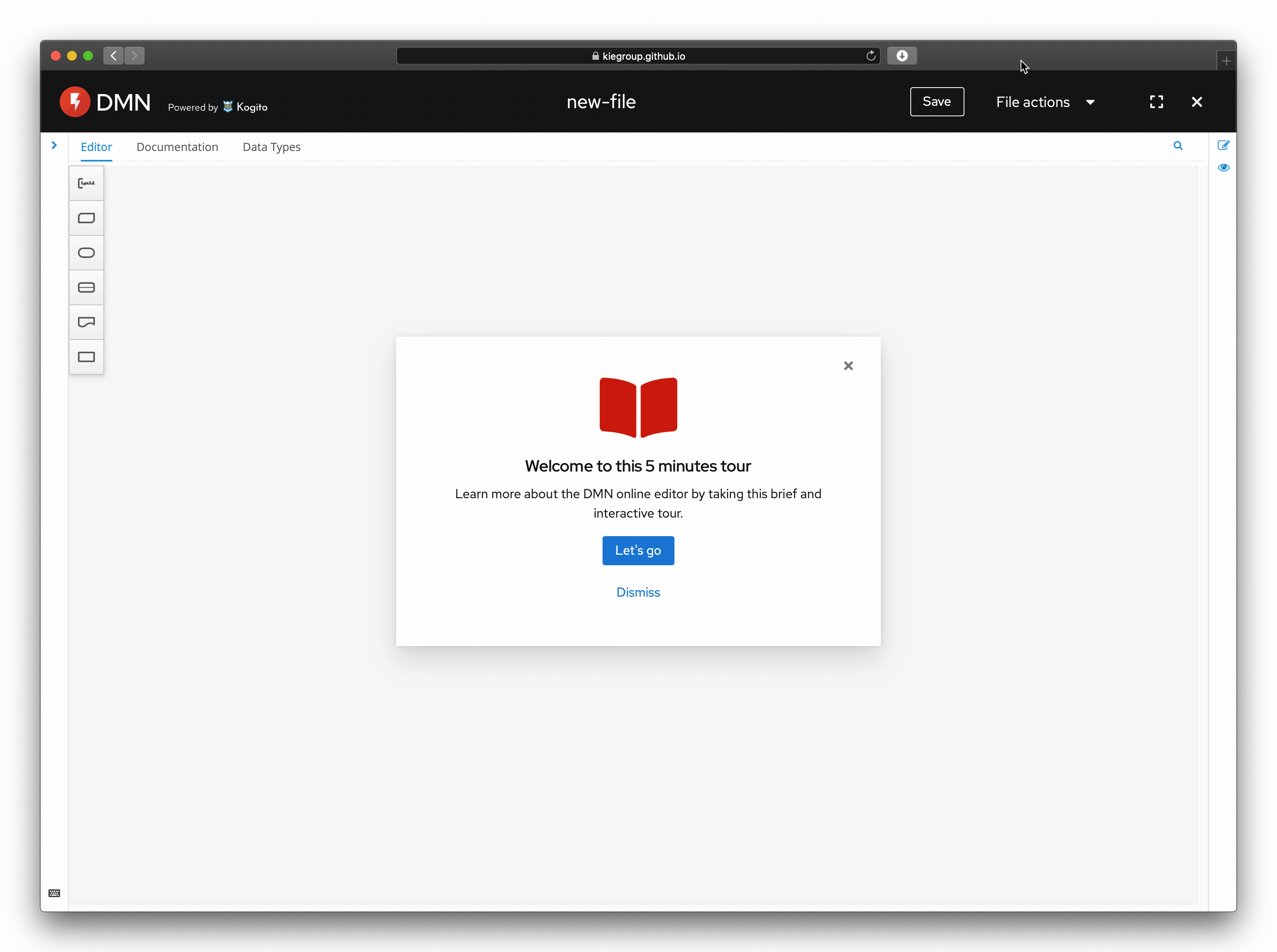Viewport: 1277px width, 952px height.
Task: Open keyboard shortcuts icon at bottom-left
Action: tap(54, 893)
